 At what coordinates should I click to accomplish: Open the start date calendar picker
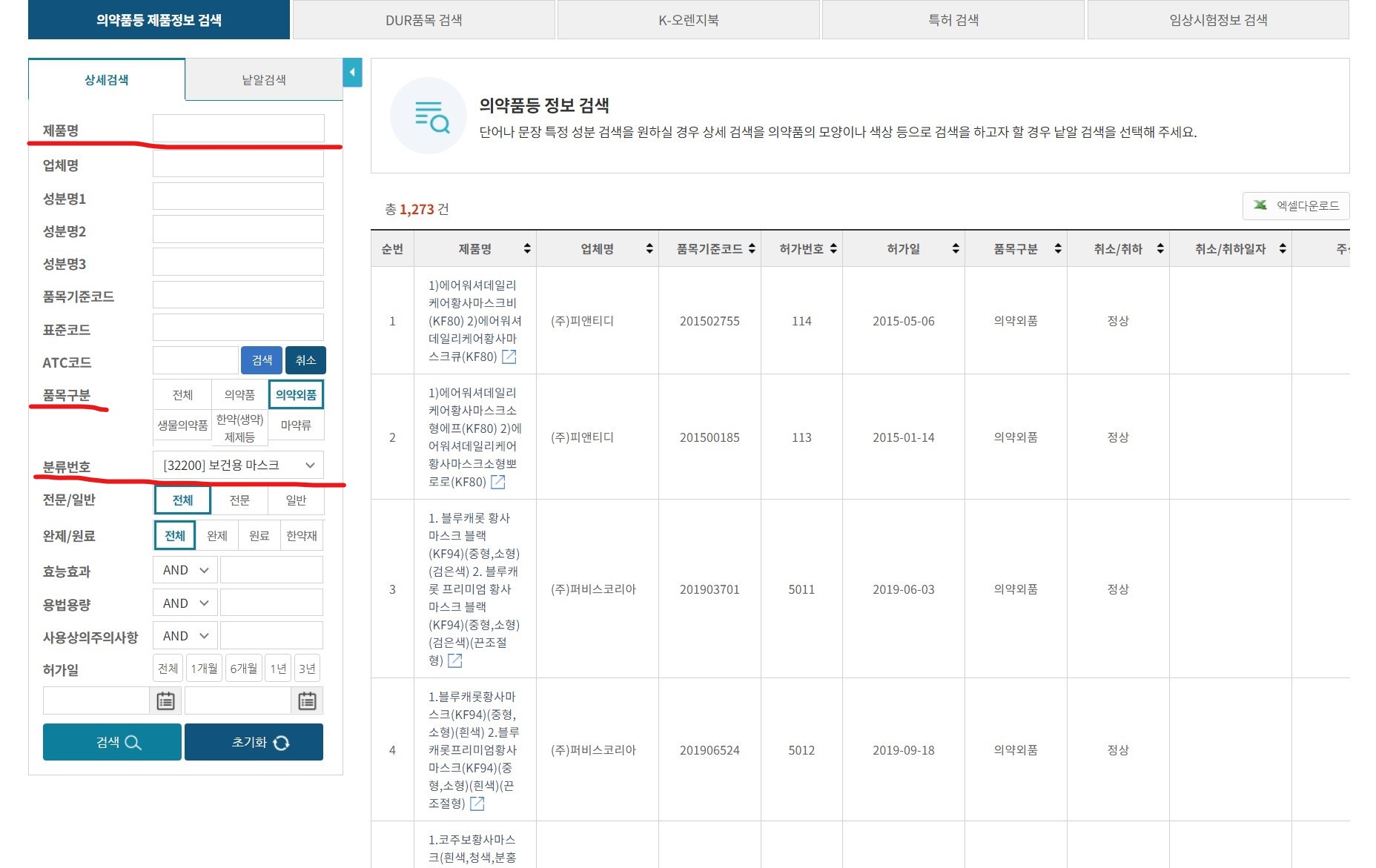(x=165, y=700)
